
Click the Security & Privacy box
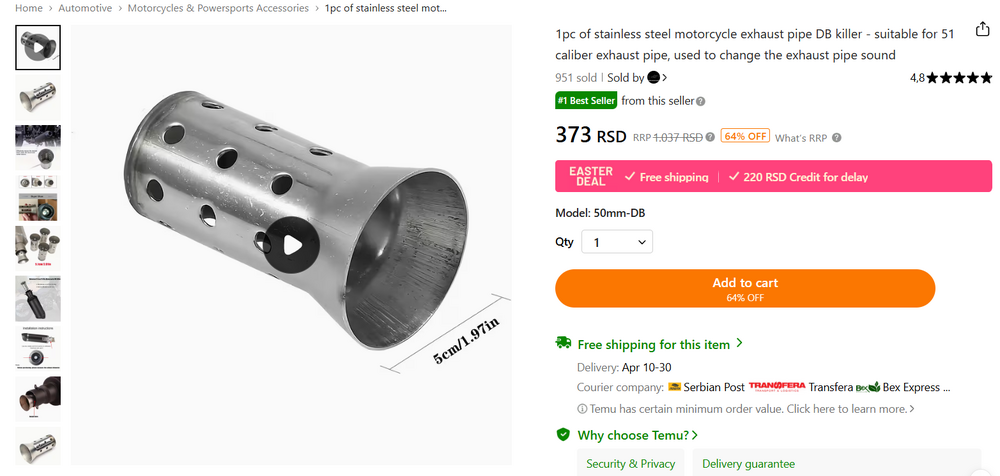pos(630,463)
